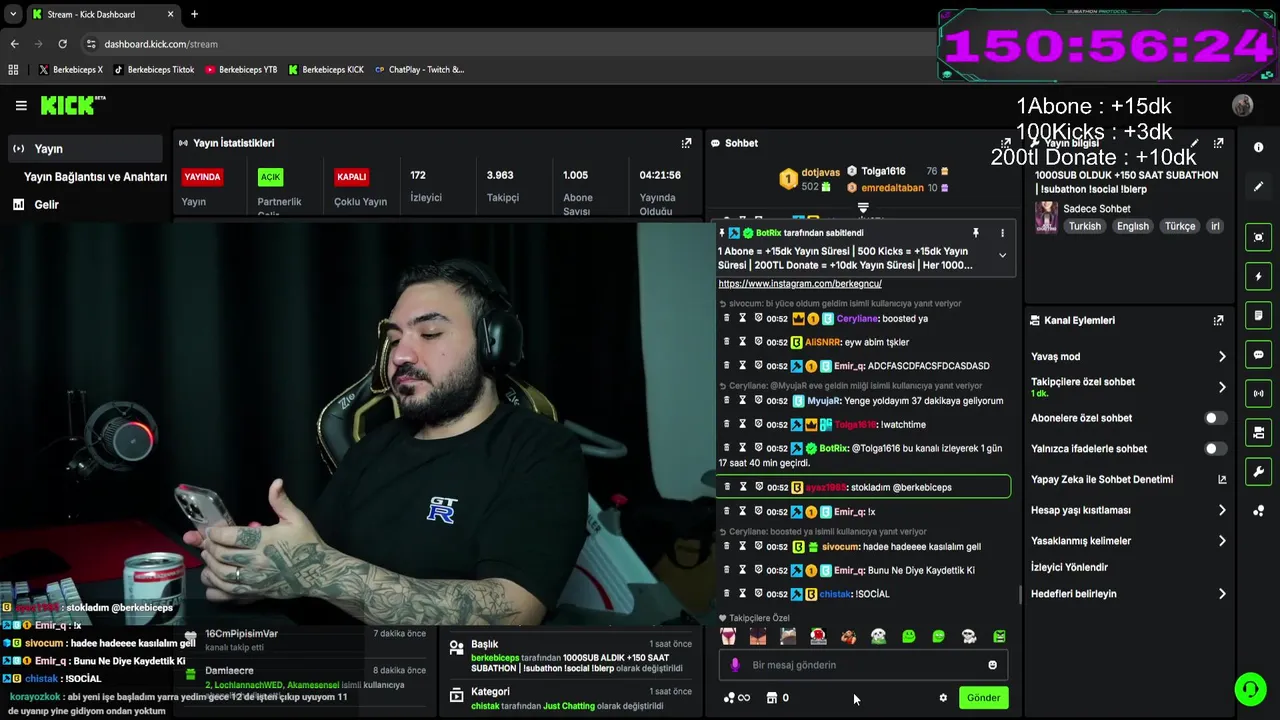Click the lightning bolt icon in right sidebar

click(1258, 276)
